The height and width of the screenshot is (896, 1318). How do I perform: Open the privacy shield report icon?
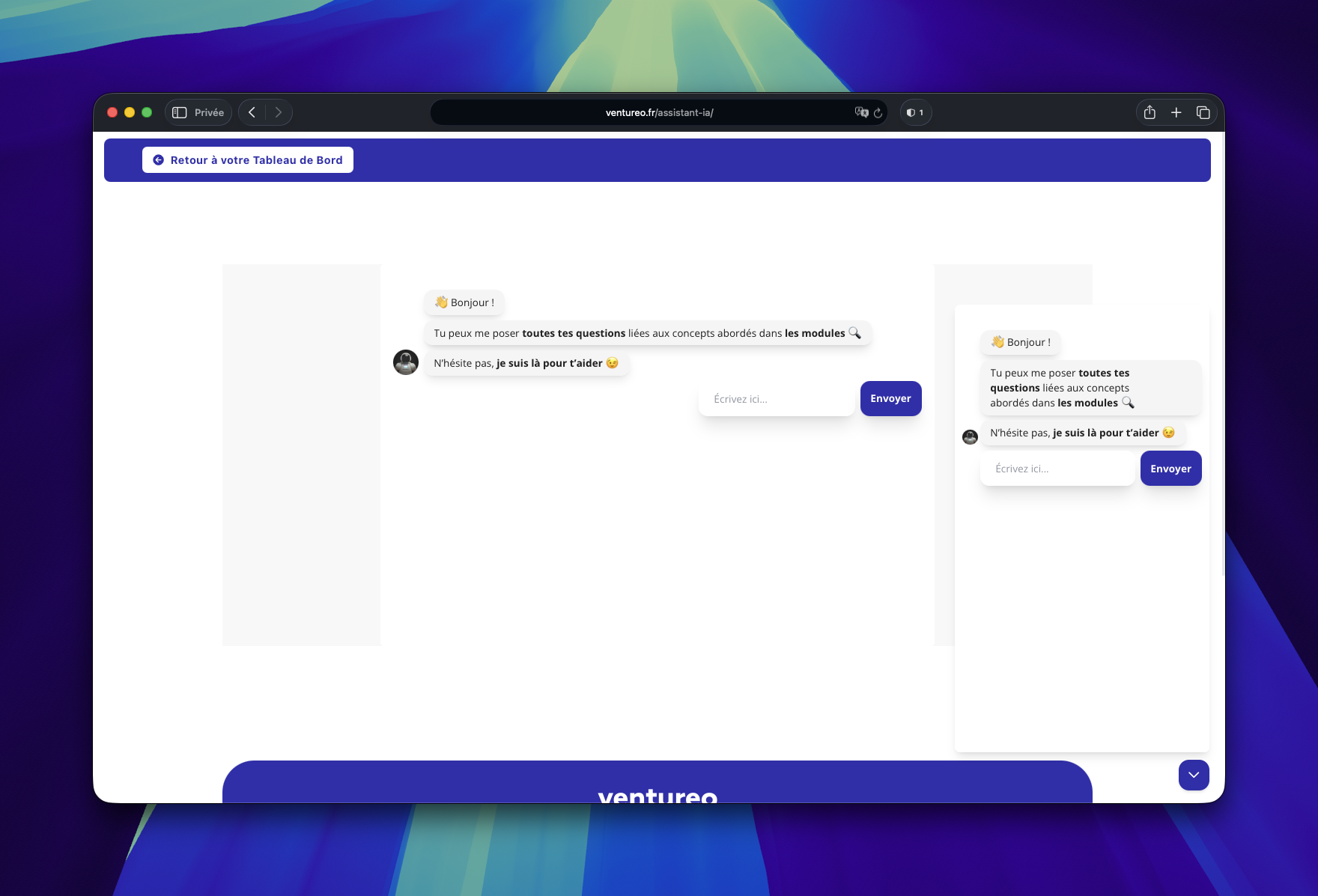[x=915, y=112]
